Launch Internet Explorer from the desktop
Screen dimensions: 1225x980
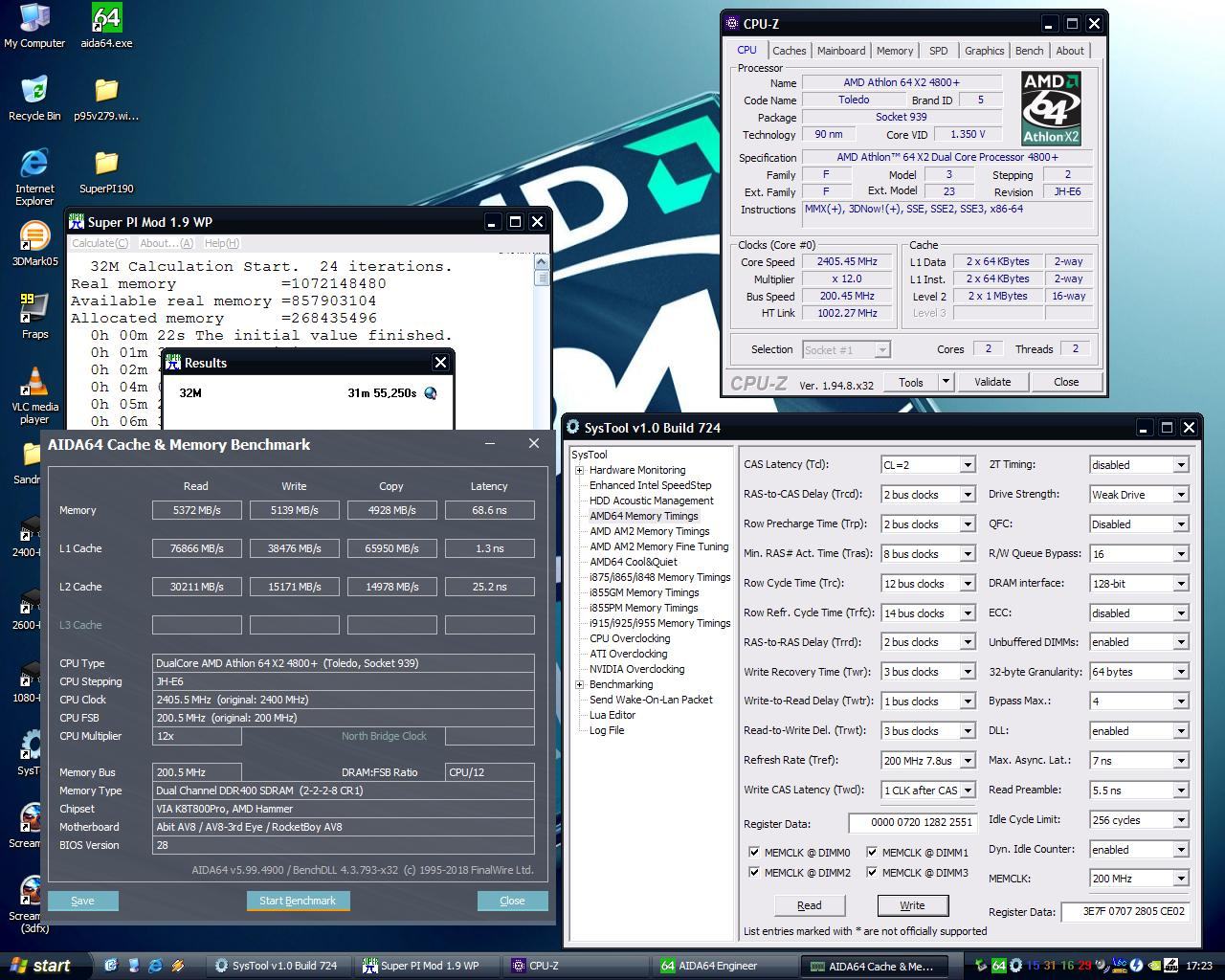pyautogui.click(x=34, y=177)
